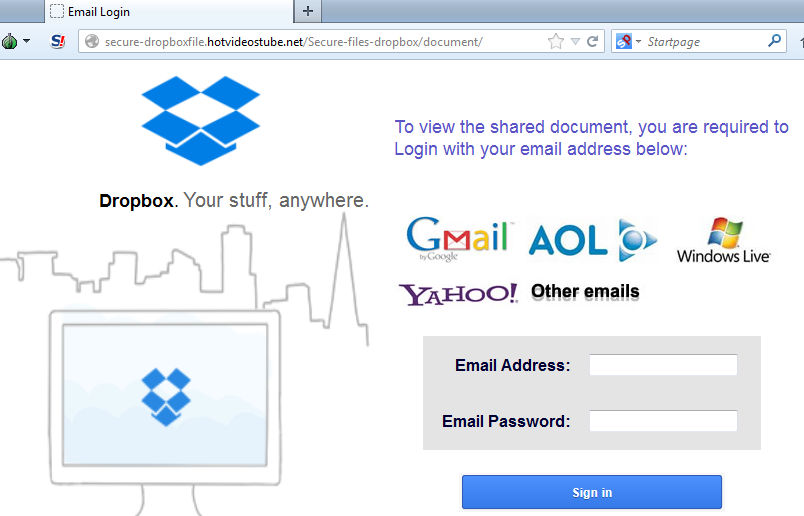Click the large Dropbox logo
Image resolution: width=804 pixels, height=516 pixels.
tap(200, 121)
